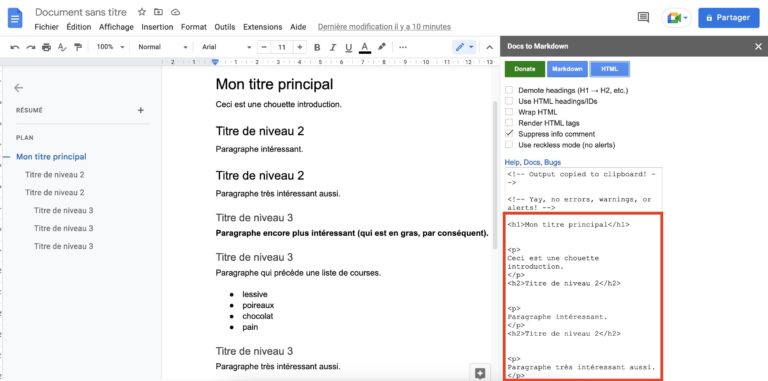Screen dimensions: 768x381
Task: Star the document
Action: [x=142, y=12]
